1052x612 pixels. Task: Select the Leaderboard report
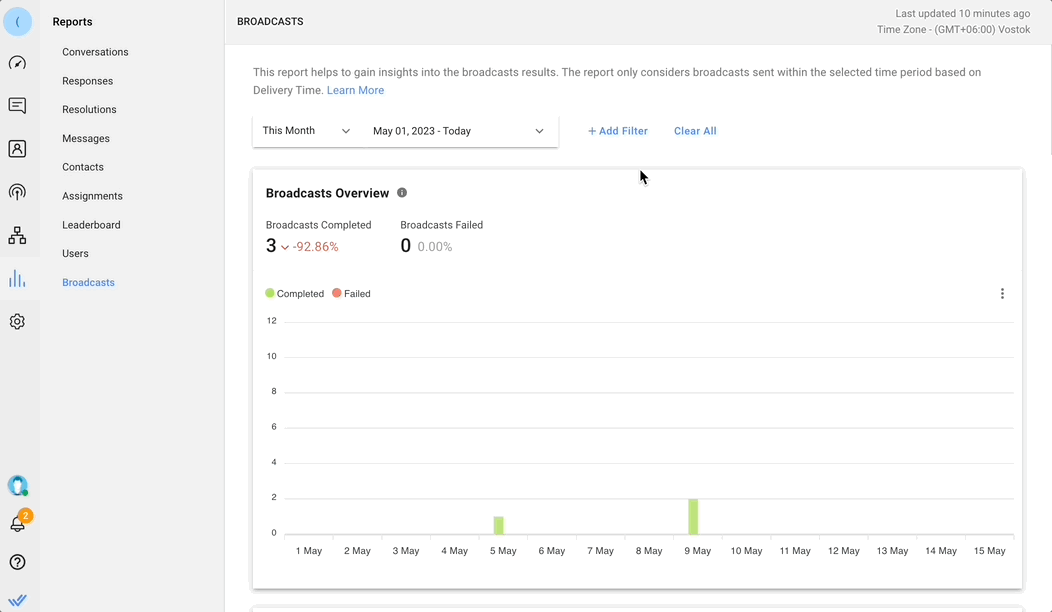coord(91,225)
